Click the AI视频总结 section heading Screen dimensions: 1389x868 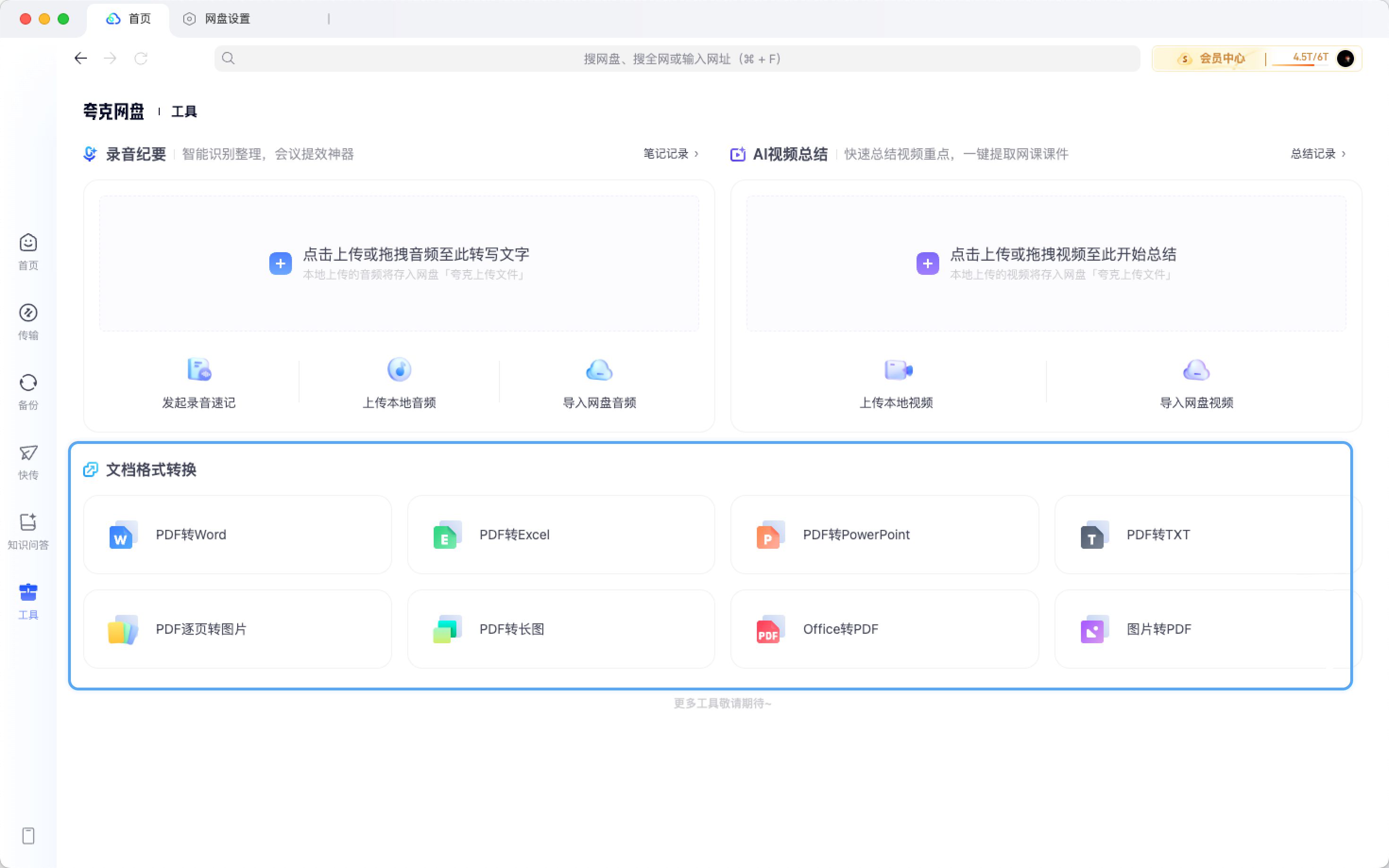(x=790, y=154)
